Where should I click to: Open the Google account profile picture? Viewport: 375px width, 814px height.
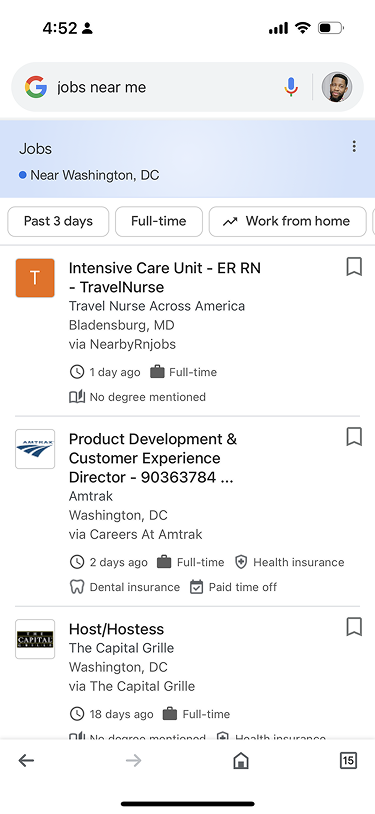point(337,87)
